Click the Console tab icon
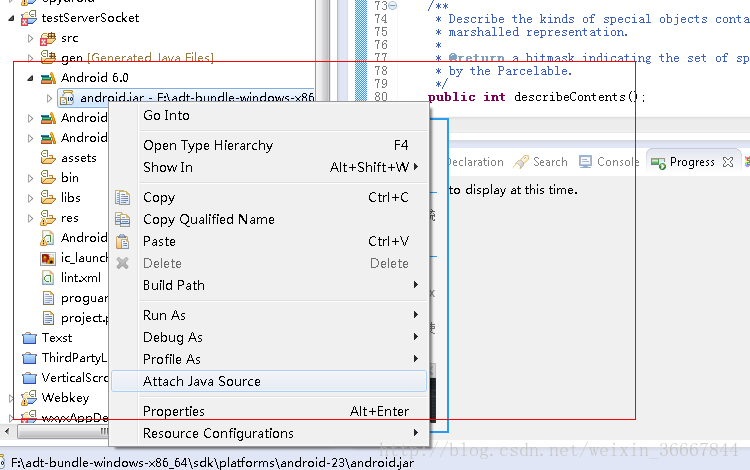Image resolution: width=750 pixels, height=470 pixels. pos(585,162)
